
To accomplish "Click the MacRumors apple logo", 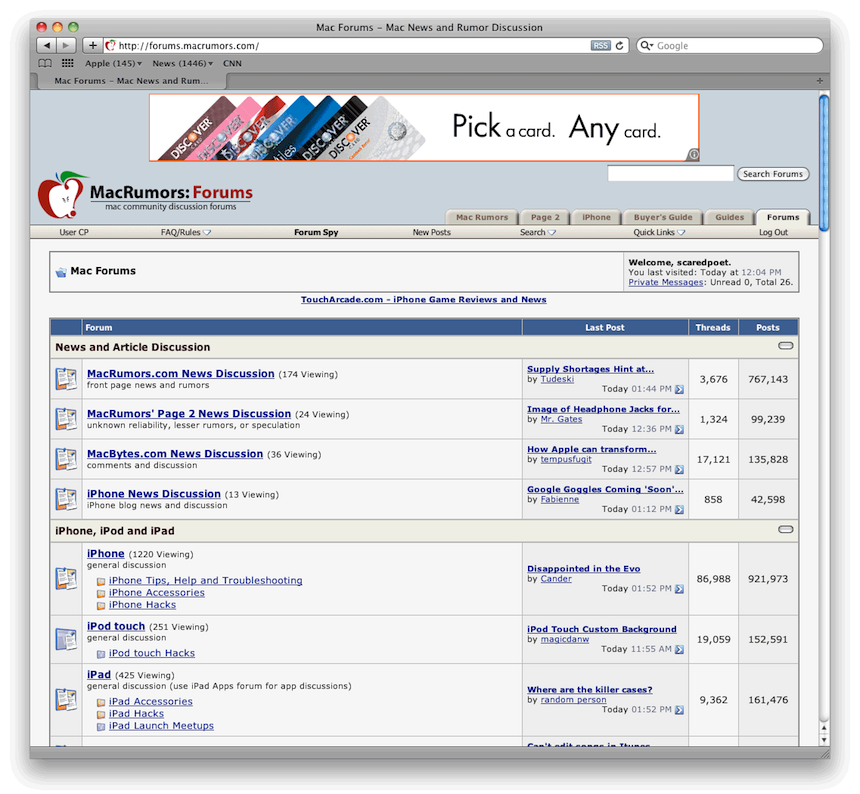I will pyautogui.click(x=62, y=195).
